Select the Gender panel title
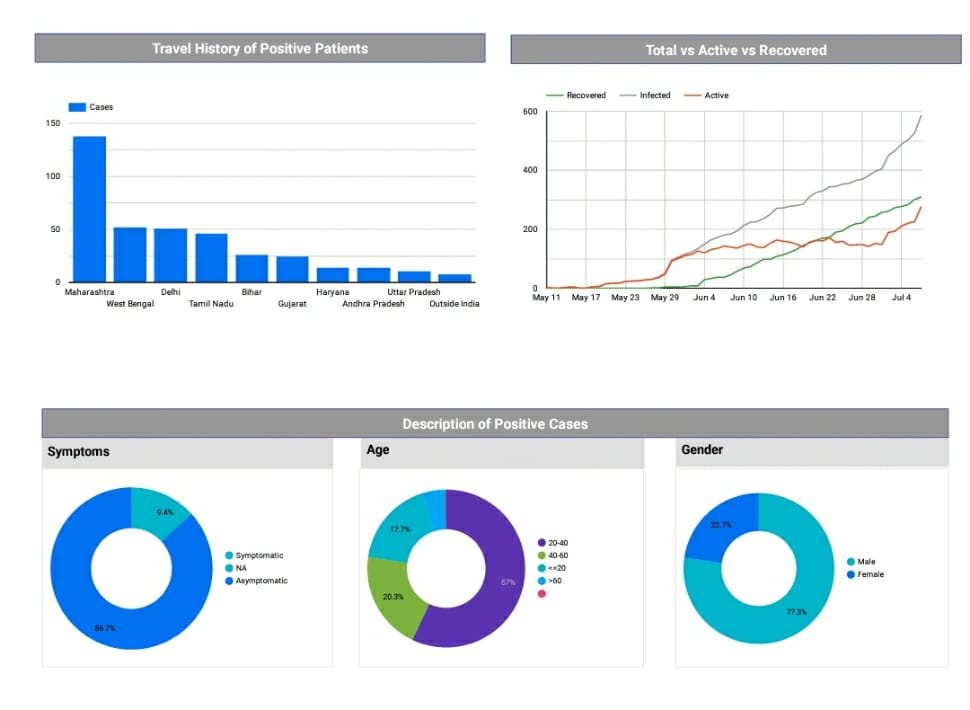Image resolution: width=970 pixels, height=710 pixels. pos(702,450)
